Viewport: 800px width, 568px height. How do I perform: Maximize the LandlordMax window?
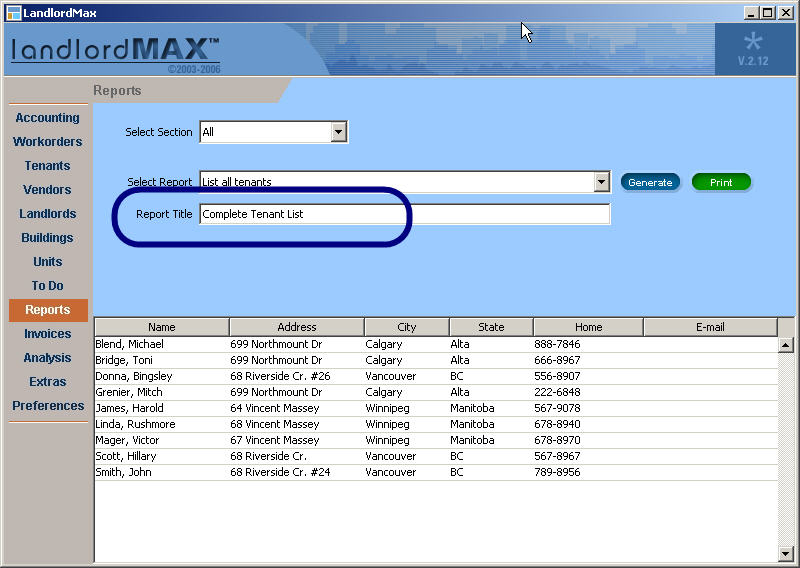click(x=767, y=13)
